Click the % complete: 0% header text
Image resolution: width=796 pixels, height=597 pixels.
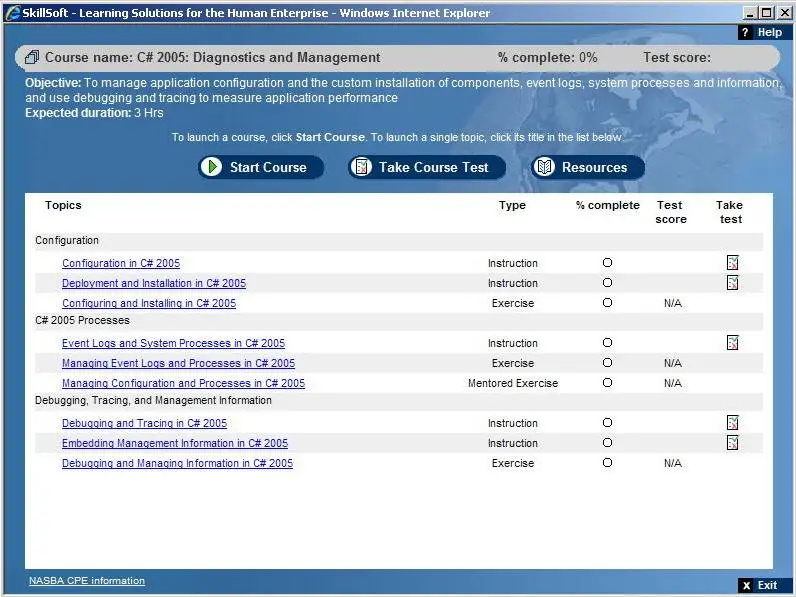(x=547, y=57)
